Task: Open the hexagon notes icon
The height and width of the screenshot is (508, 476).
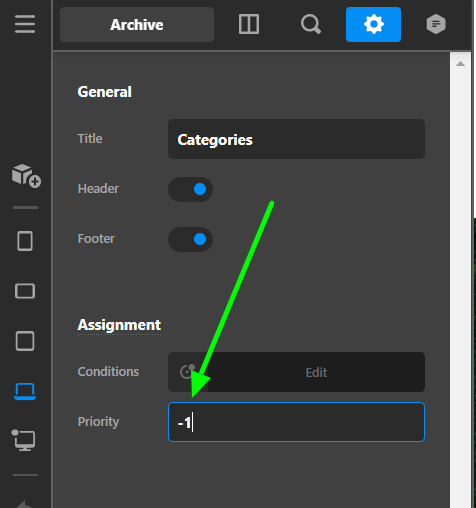Action: (x=436, y=24)
